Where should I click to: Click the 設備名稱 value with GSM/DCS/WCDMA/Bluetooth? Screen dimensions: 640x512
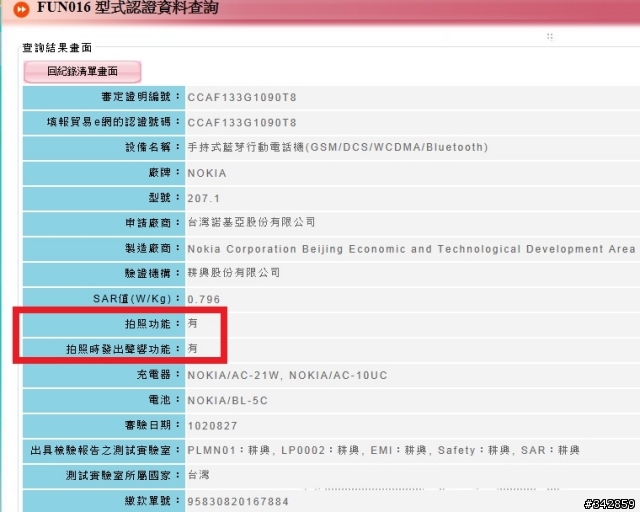point(338,147)
